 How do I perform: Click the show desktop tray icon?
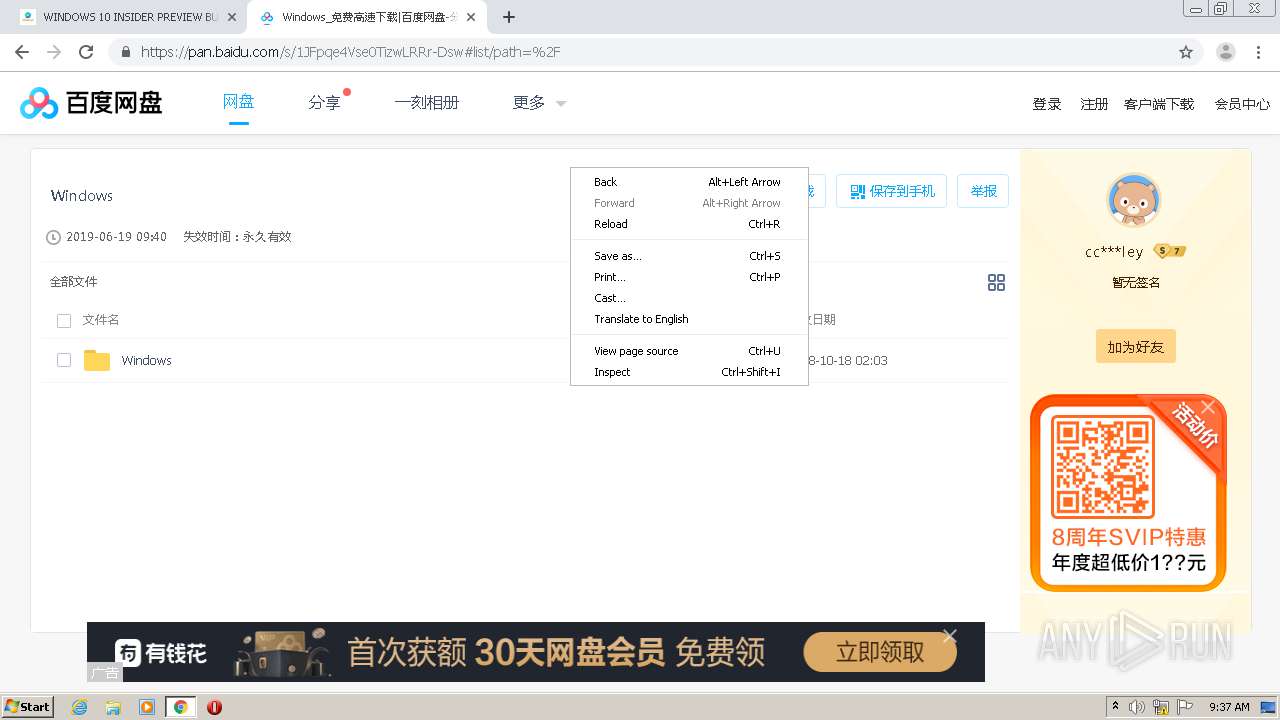1268,707
